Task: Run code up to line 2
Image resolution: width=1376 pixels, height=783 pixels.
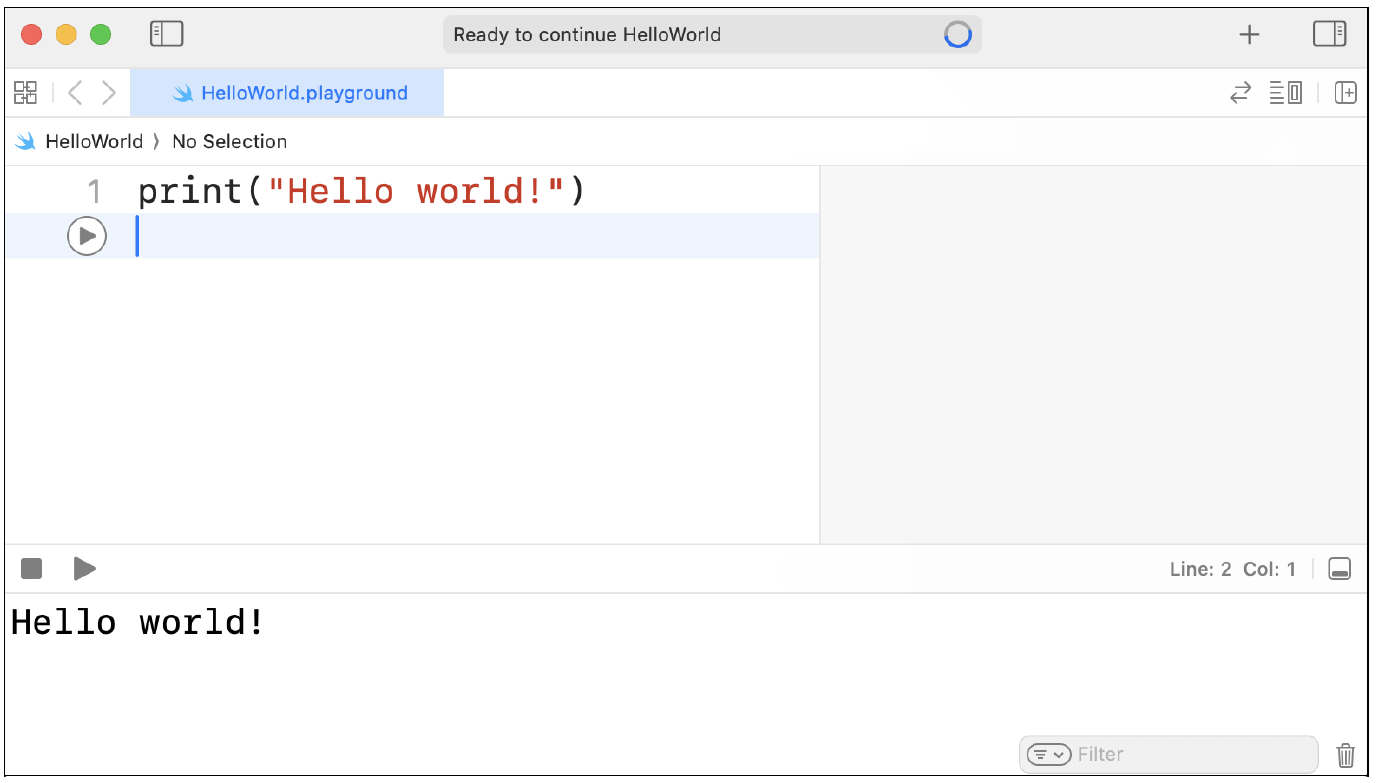Action: tap(87, 236)
